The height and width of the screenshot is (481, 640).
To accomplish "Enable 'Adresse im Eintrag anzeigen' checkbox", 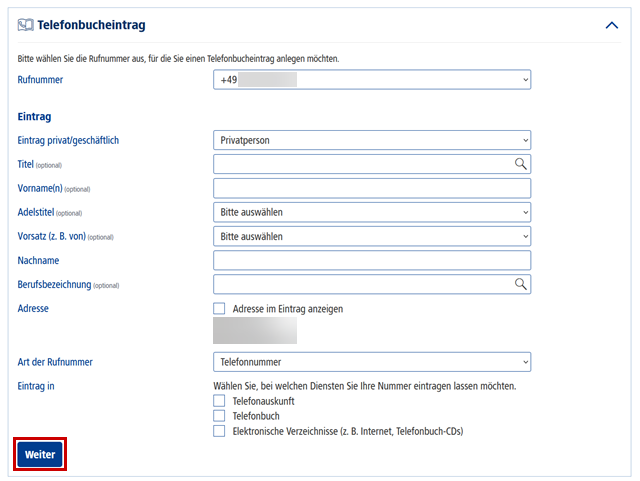I will pos(219,309).
